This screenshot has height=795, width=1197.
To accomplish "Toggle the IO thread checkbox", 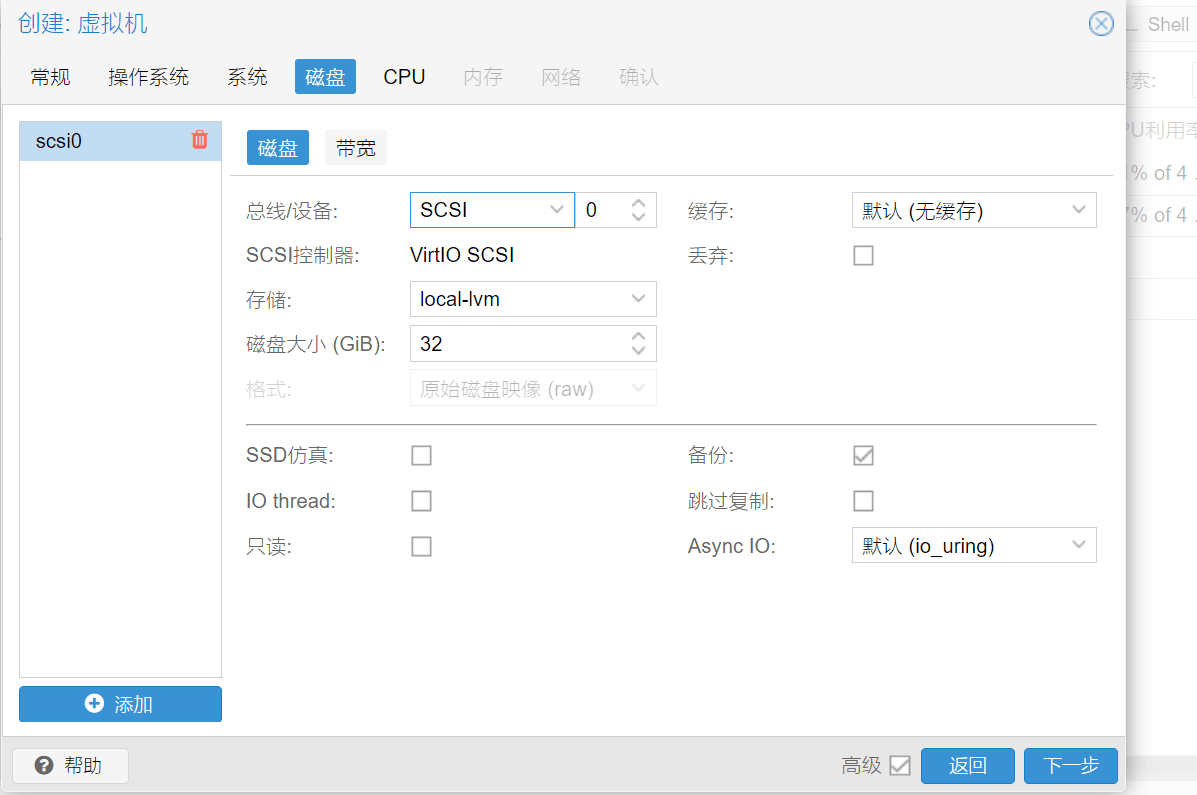I will click(x=422, y=501).
